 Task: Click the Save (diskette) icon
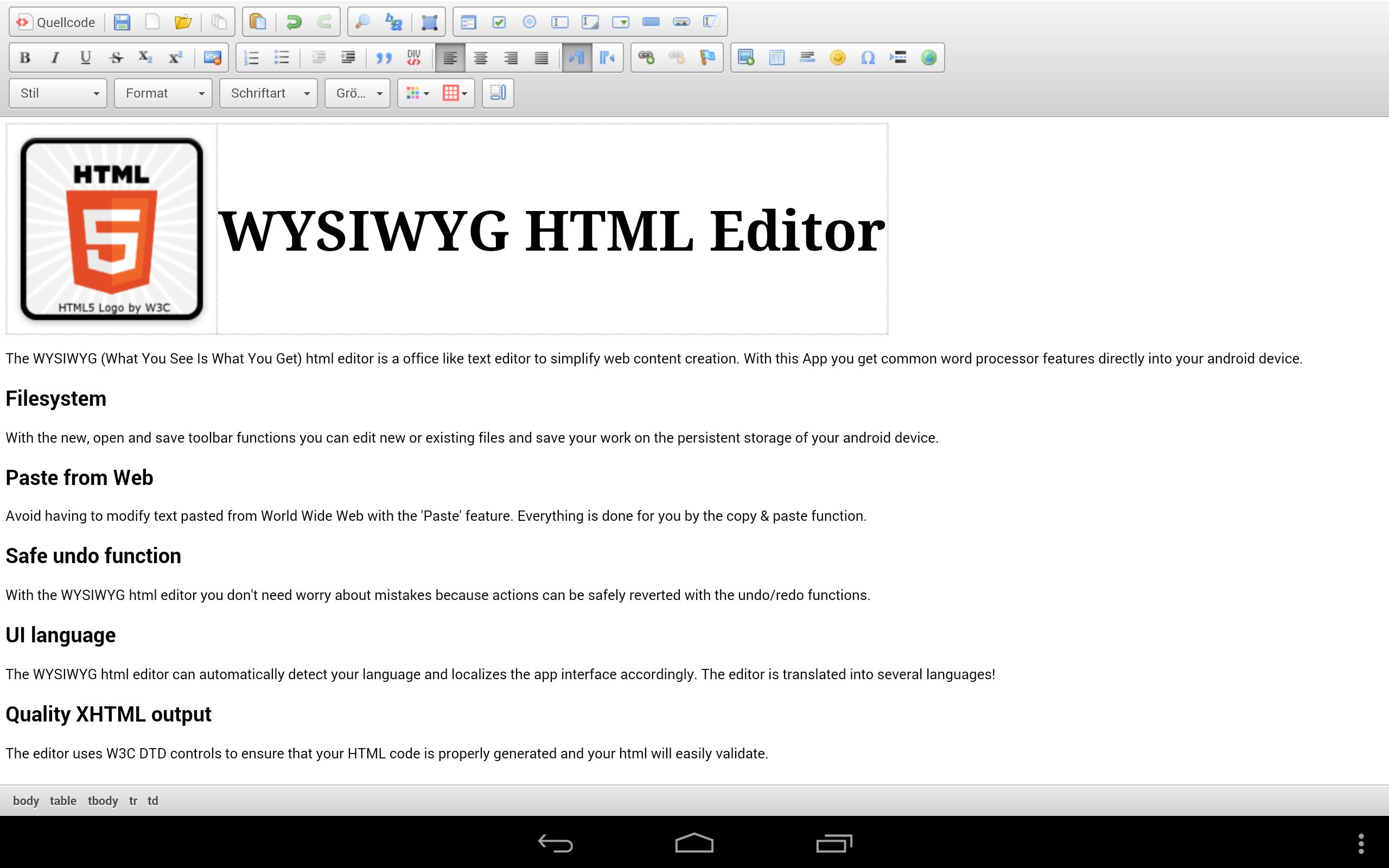pos(122,22)
